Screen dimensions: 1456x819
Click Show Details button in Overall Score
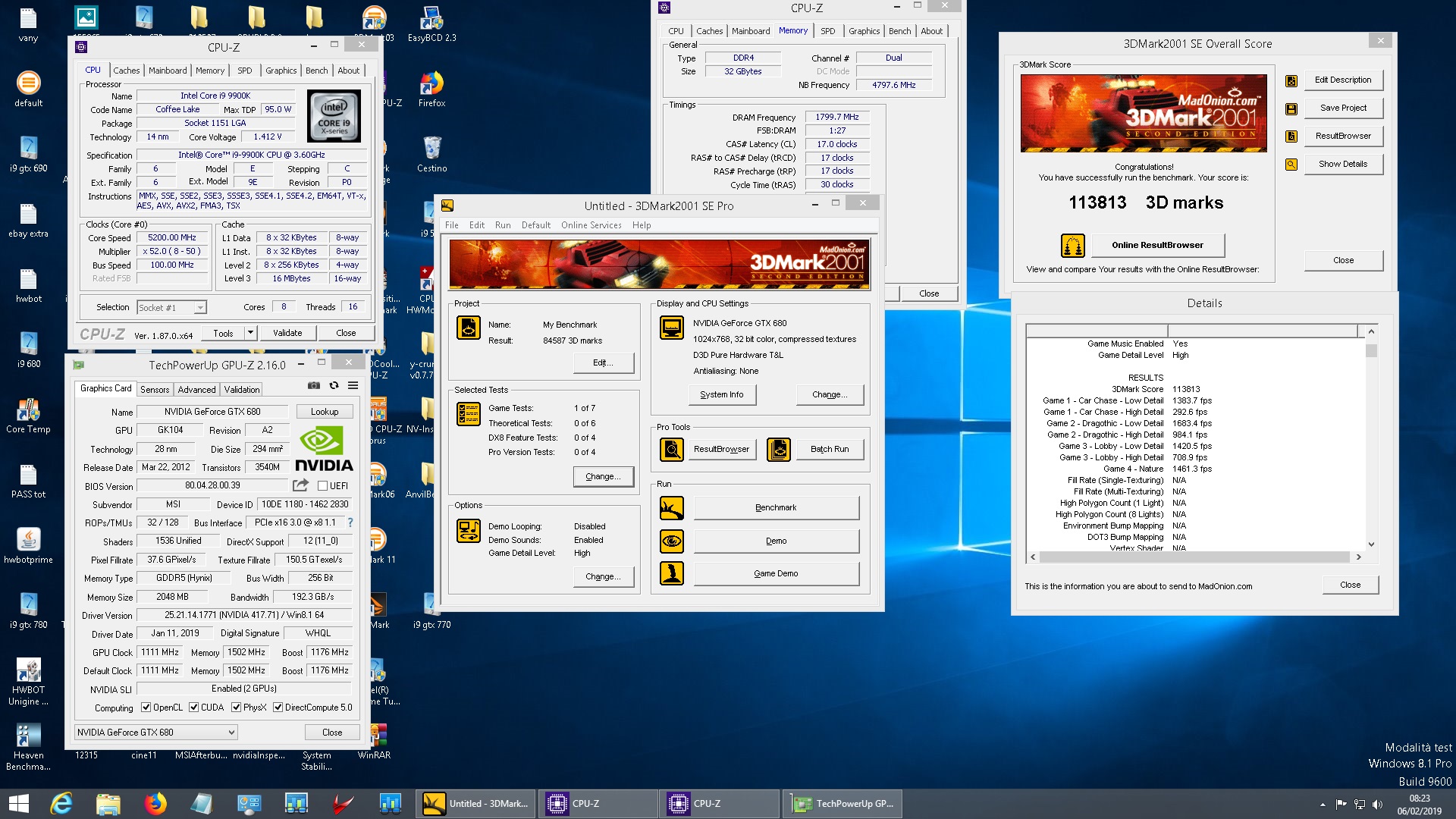coord(1343,164)
